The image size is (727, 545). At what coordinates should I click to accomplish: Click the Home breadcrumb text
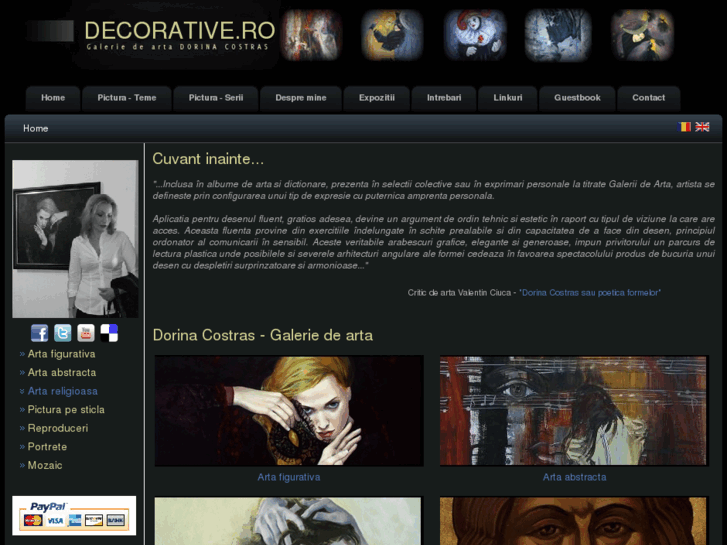(36, 128)
